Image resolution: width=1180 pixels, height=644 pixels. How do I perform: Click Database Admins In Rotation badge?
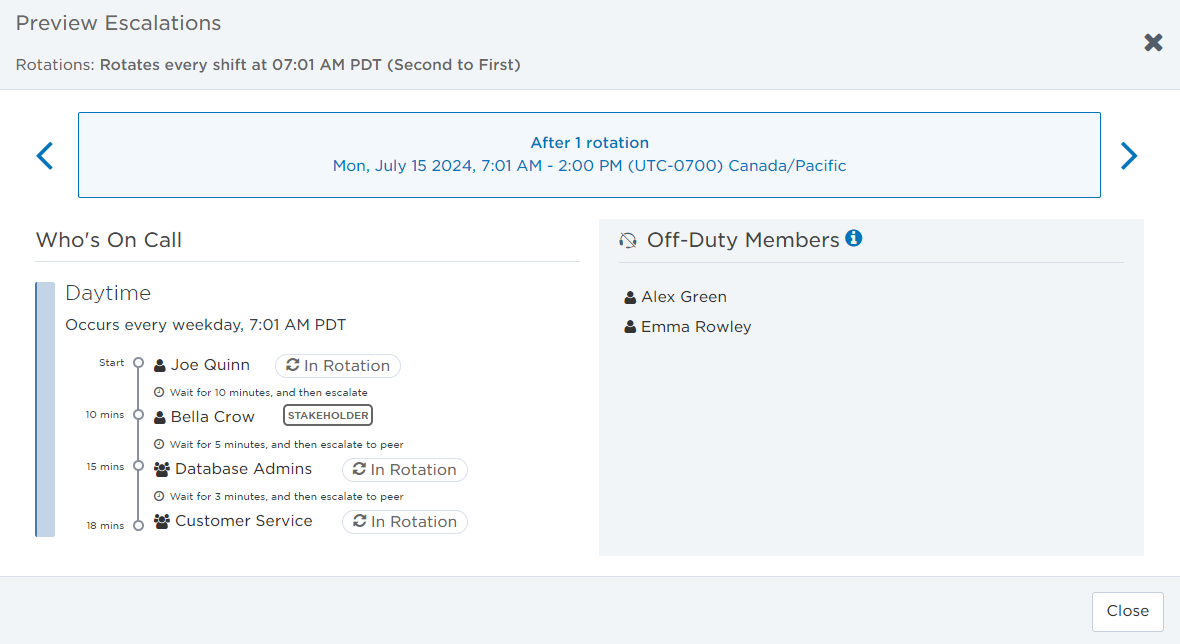pyautogui.click(x=405, y=469)
